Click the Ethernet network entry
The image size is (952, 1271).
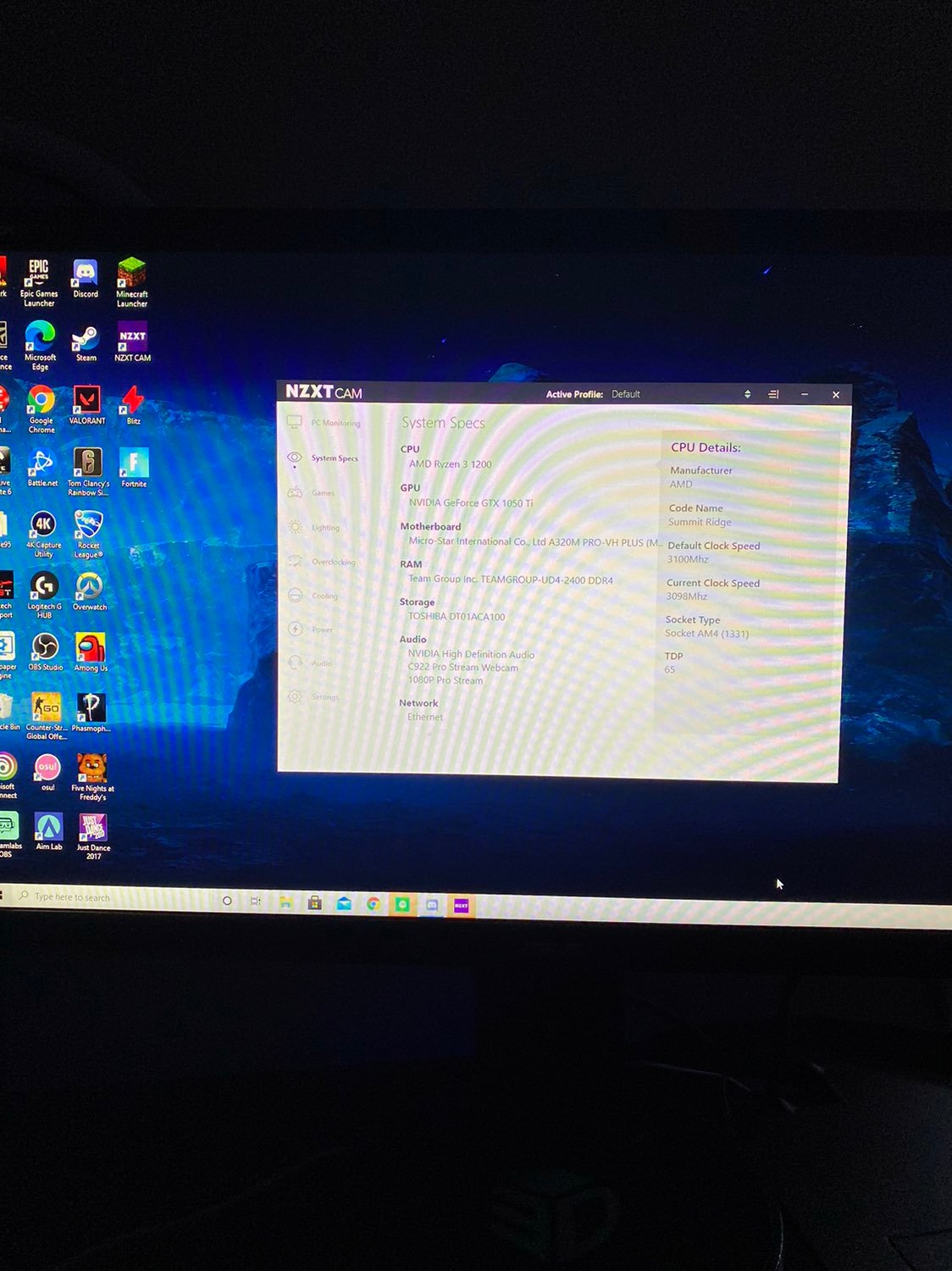tap(425, 717)
